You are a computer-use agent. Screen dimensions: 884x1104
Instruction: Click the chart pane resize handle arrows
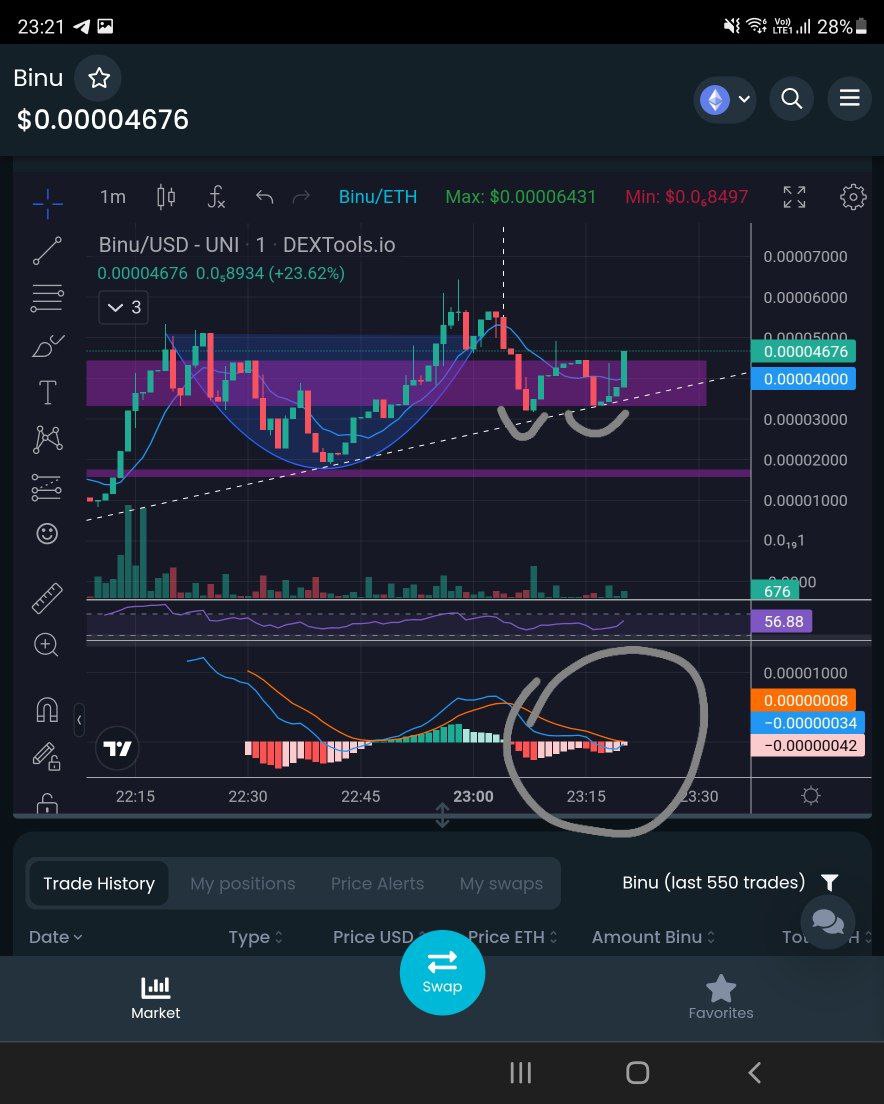[x=442, y=815]
